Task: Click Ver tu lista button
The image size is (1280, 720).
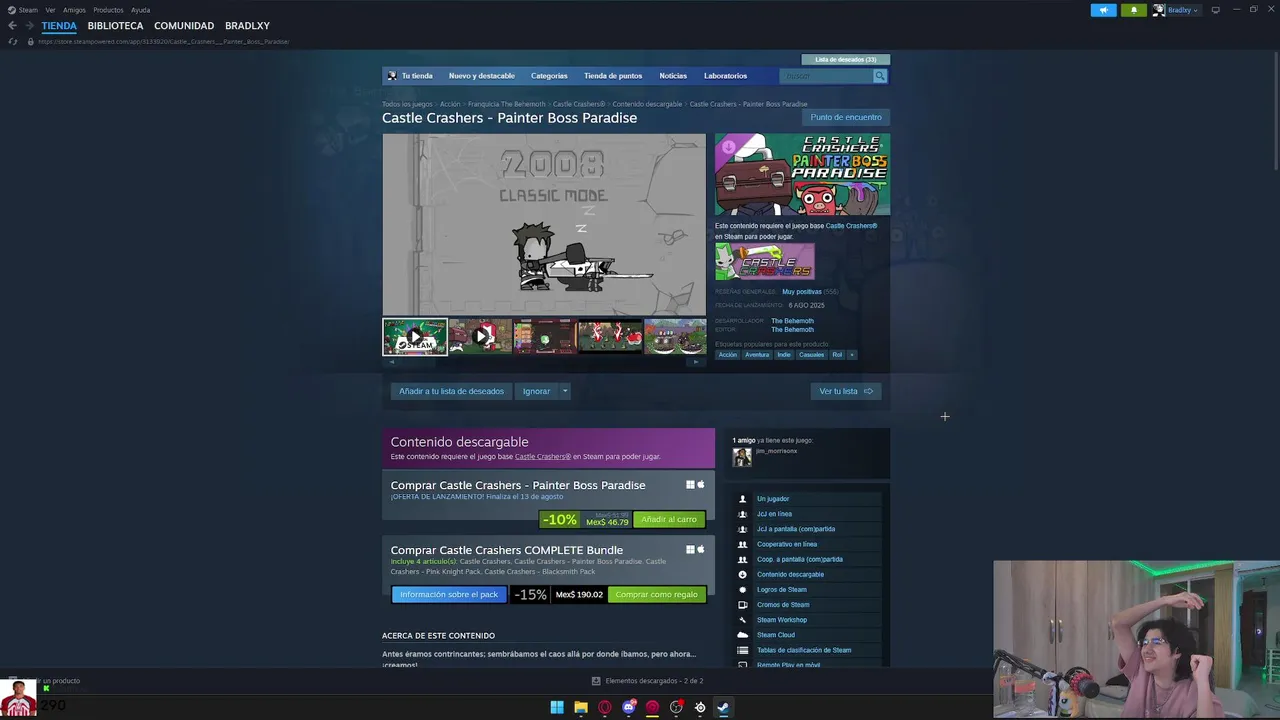Action: tap(846, 391)
